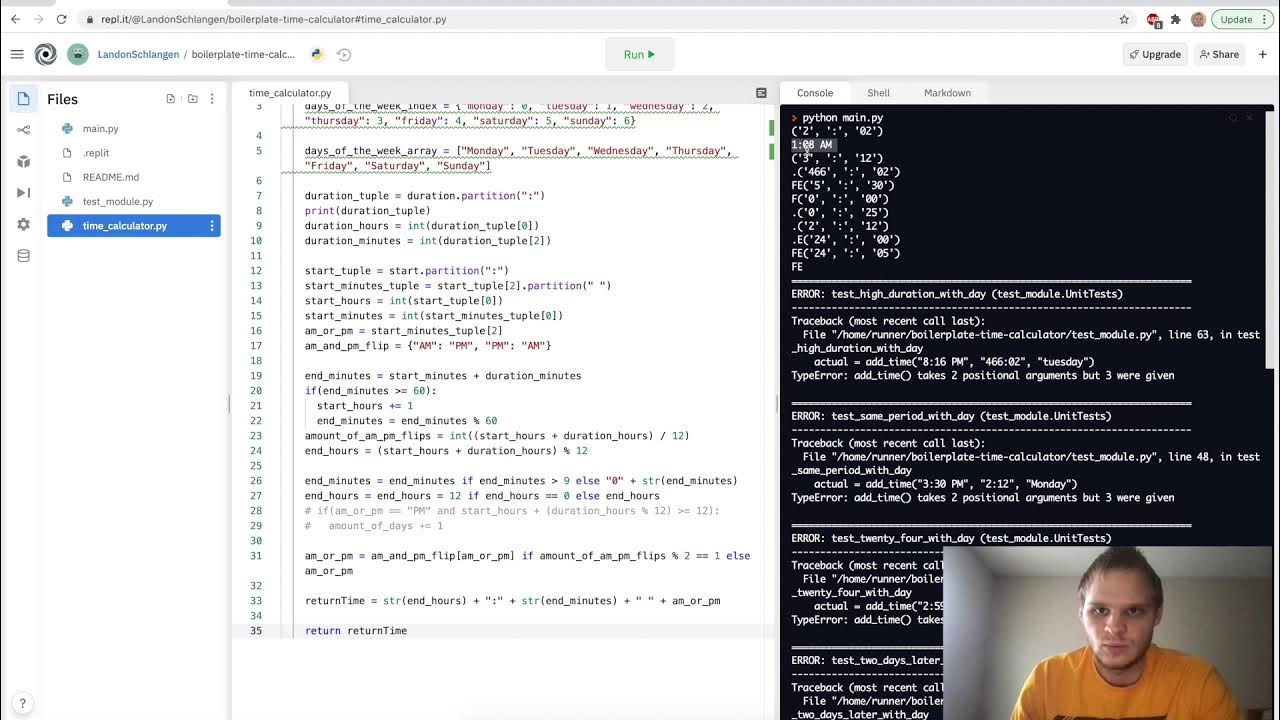The height and width of the screenshot is (720, 1280).
Task: Click ERROR: test_same_period_with_day line
Action: click(951, 416)
